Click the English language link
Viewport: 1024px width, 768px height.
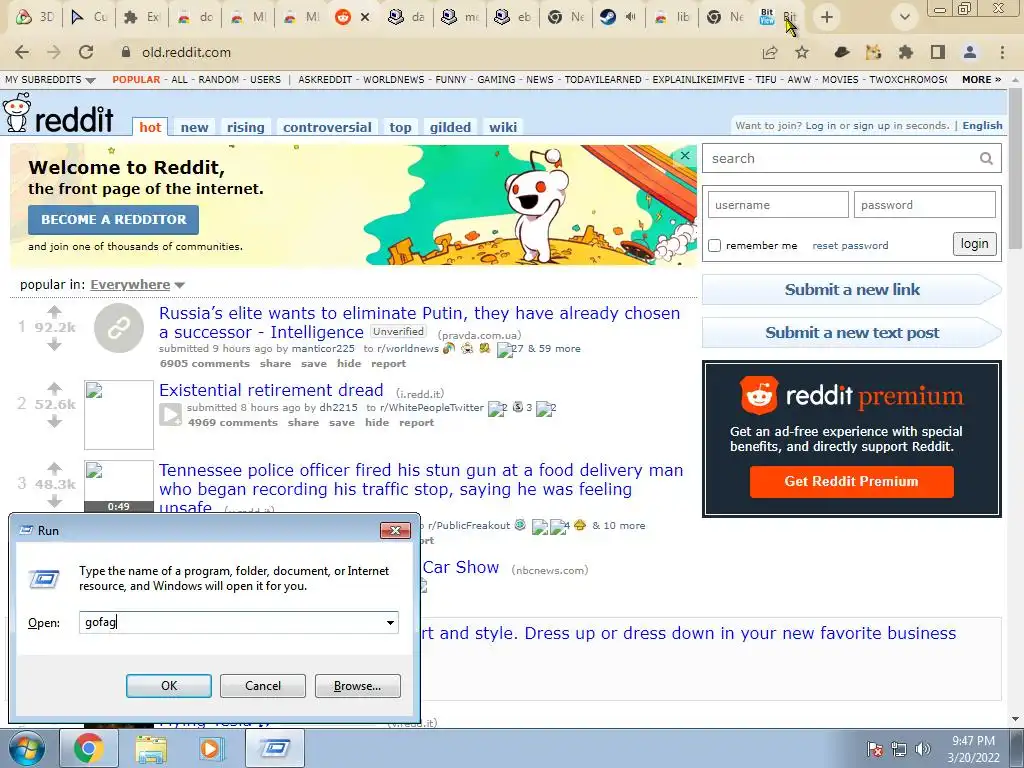(982, 125)
